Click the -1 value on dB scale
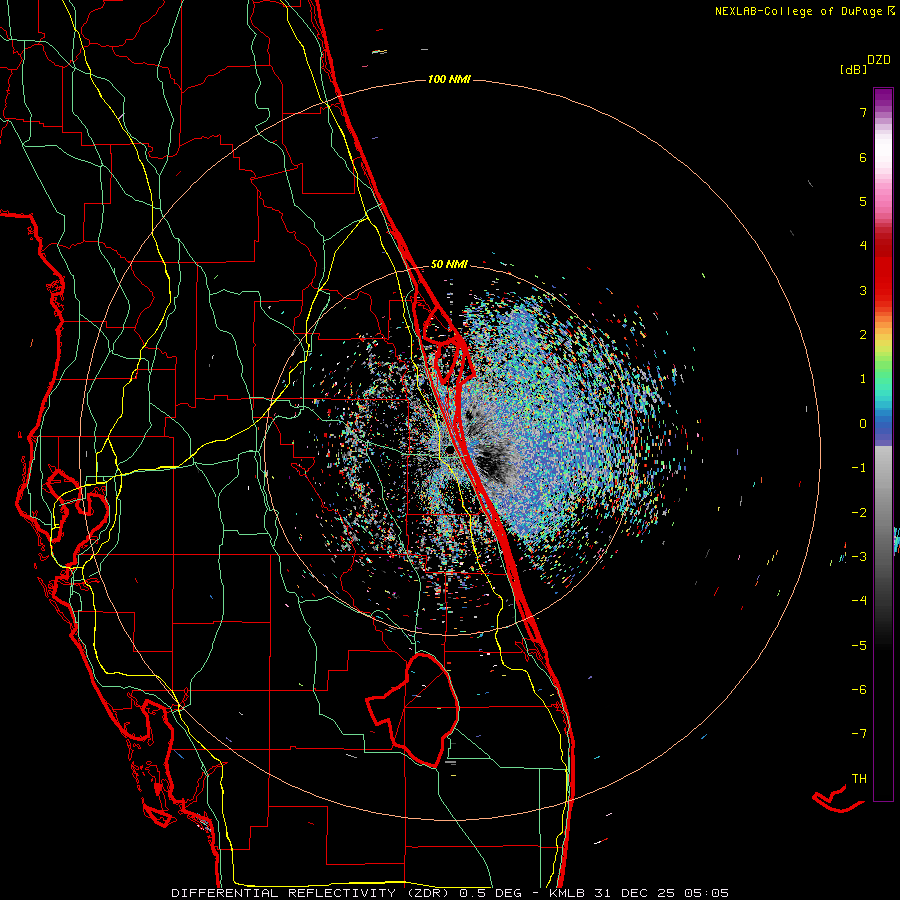 click(859, 468)
